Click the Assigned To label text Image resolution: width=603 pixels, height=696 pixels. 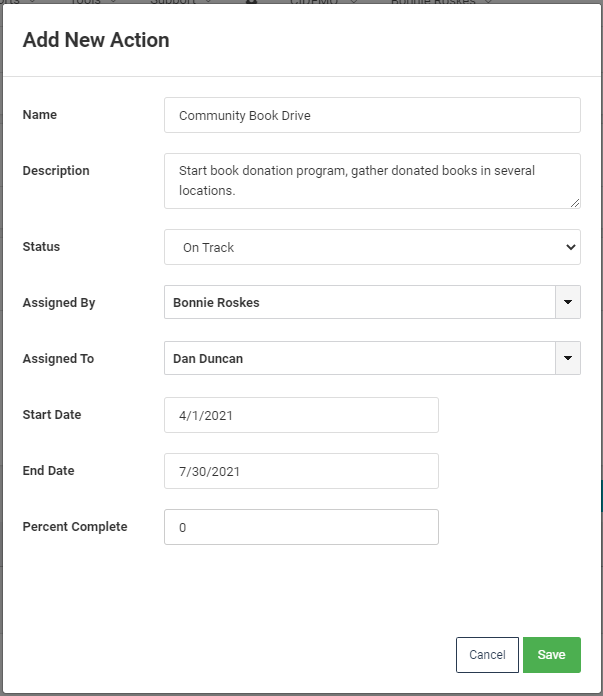58,359
